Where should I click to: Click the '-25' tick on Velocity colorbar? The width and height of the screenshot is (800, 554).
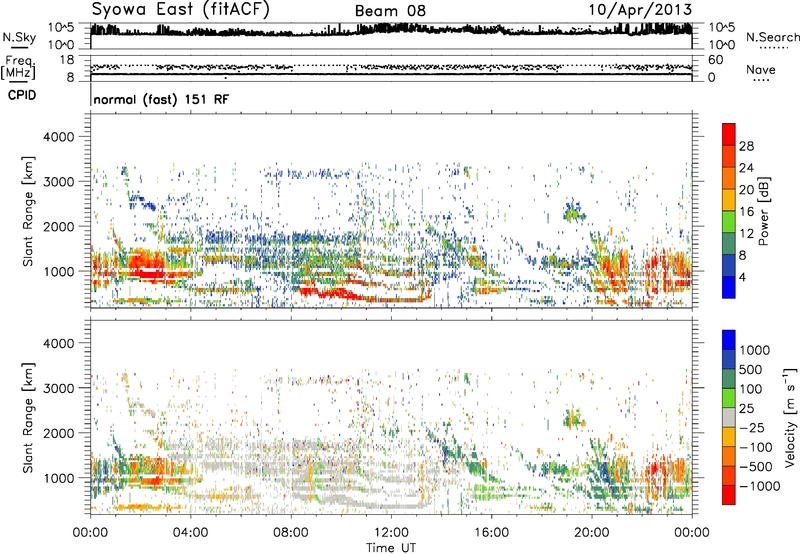point(751,428)
